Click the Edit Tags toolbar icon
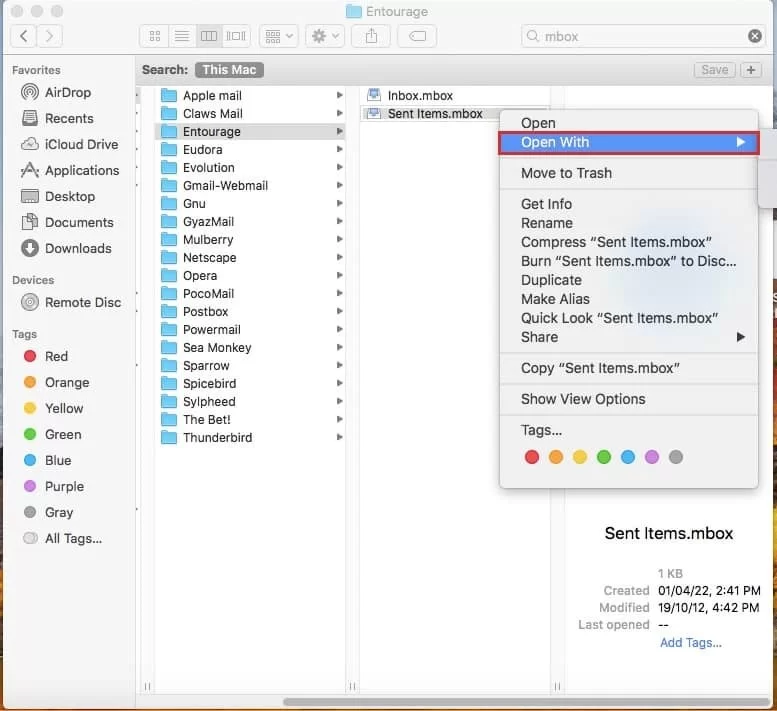777x711 pixels. coord(416,36)
